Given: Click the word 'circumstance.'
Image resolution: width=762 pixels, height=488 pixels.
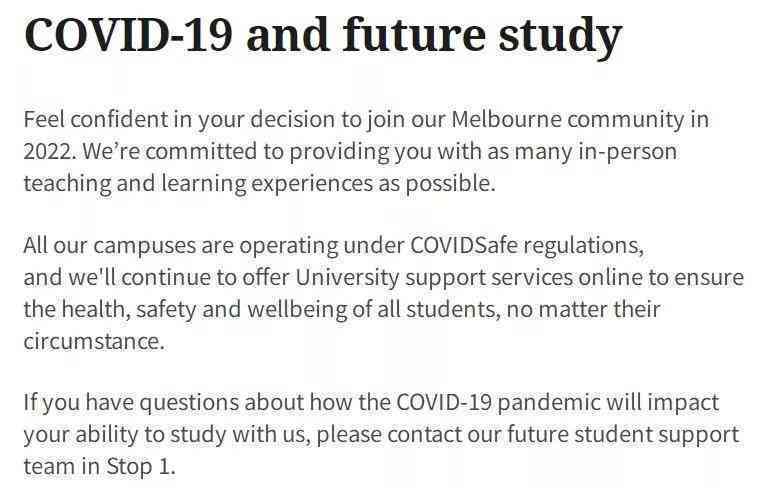Looking at the screenshot, I should [x=94, y=341].
